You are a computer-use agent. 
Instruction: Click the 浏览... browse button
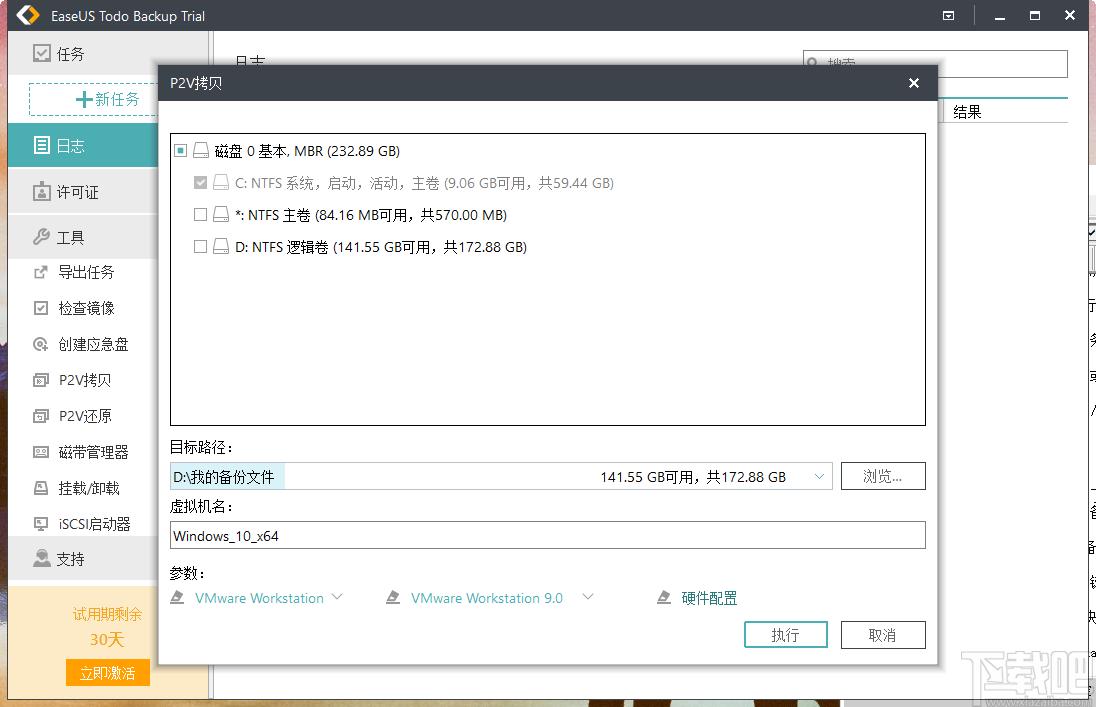coord(883,476)
